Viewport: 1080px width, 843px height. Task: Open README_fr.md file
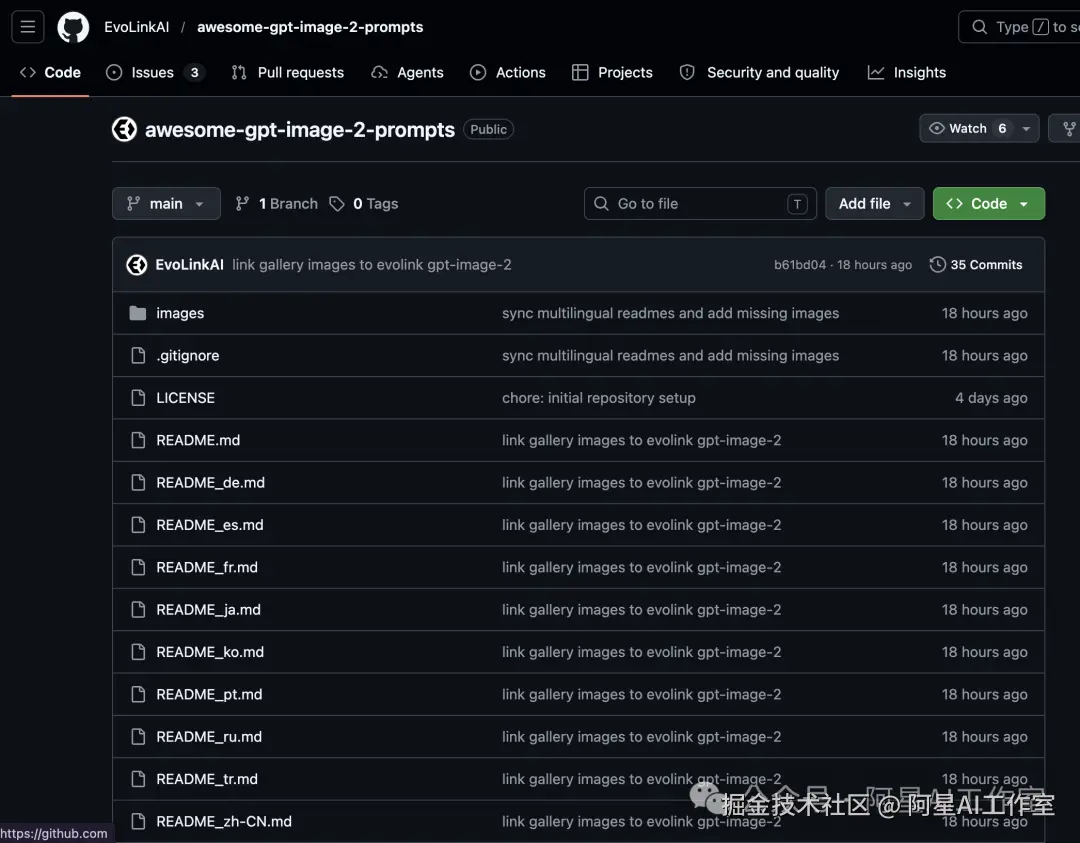pyautogui.click(x=207, y=568)
